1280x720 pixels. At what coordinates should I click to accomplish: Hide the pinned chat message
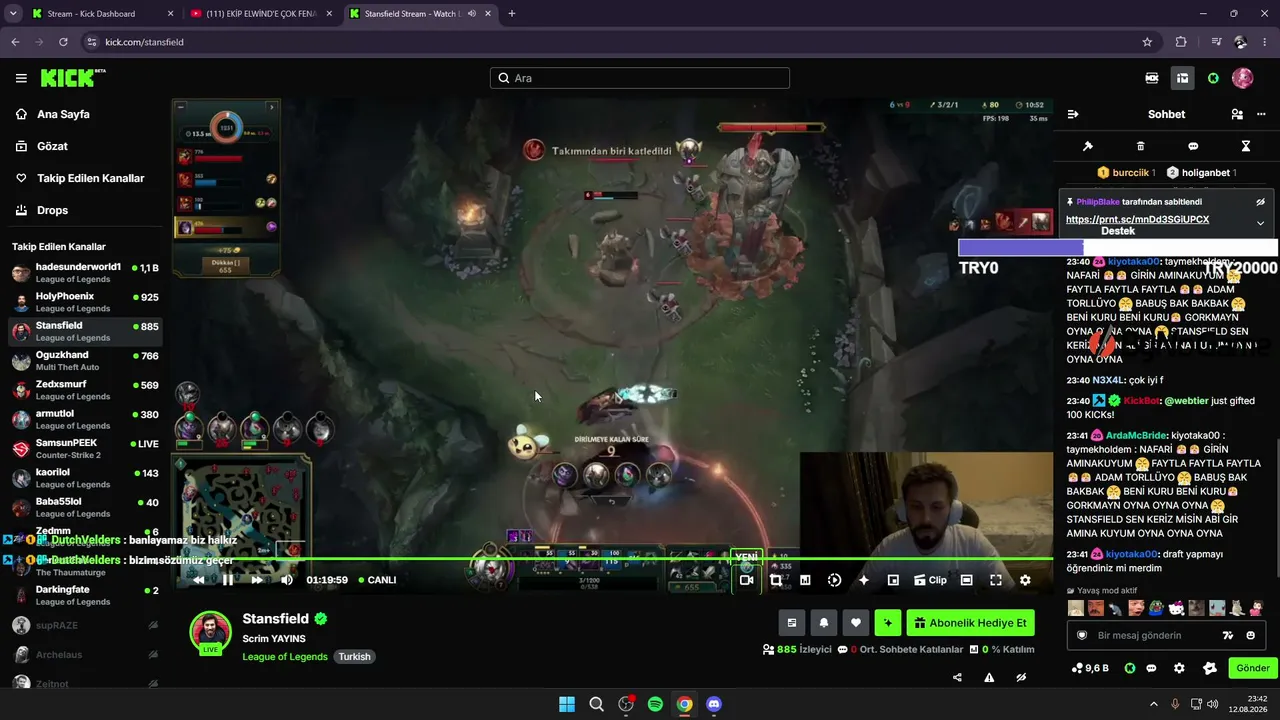click(1260, 202)
